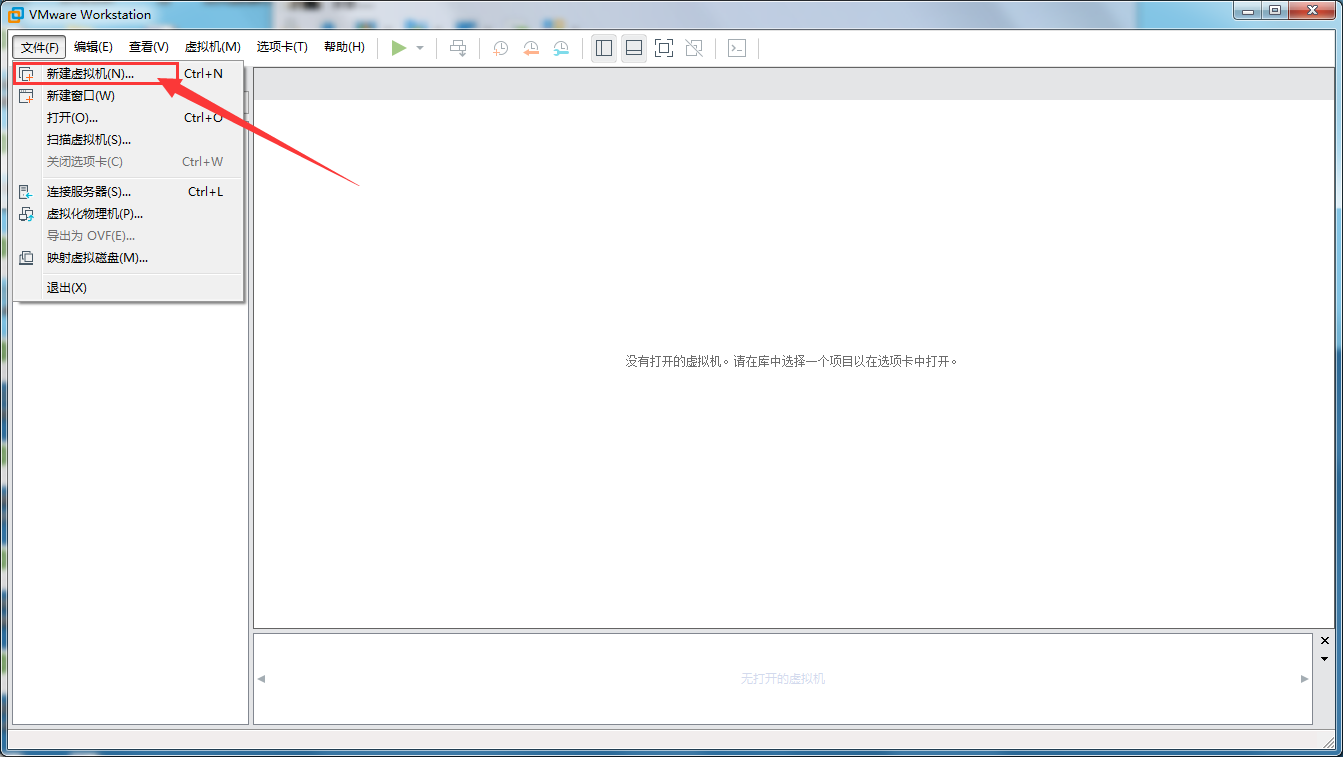Screen dimensions: 1343x757
Task: Click the VMware Workstation icon in the title bar
Action: (x=16, y=14)
